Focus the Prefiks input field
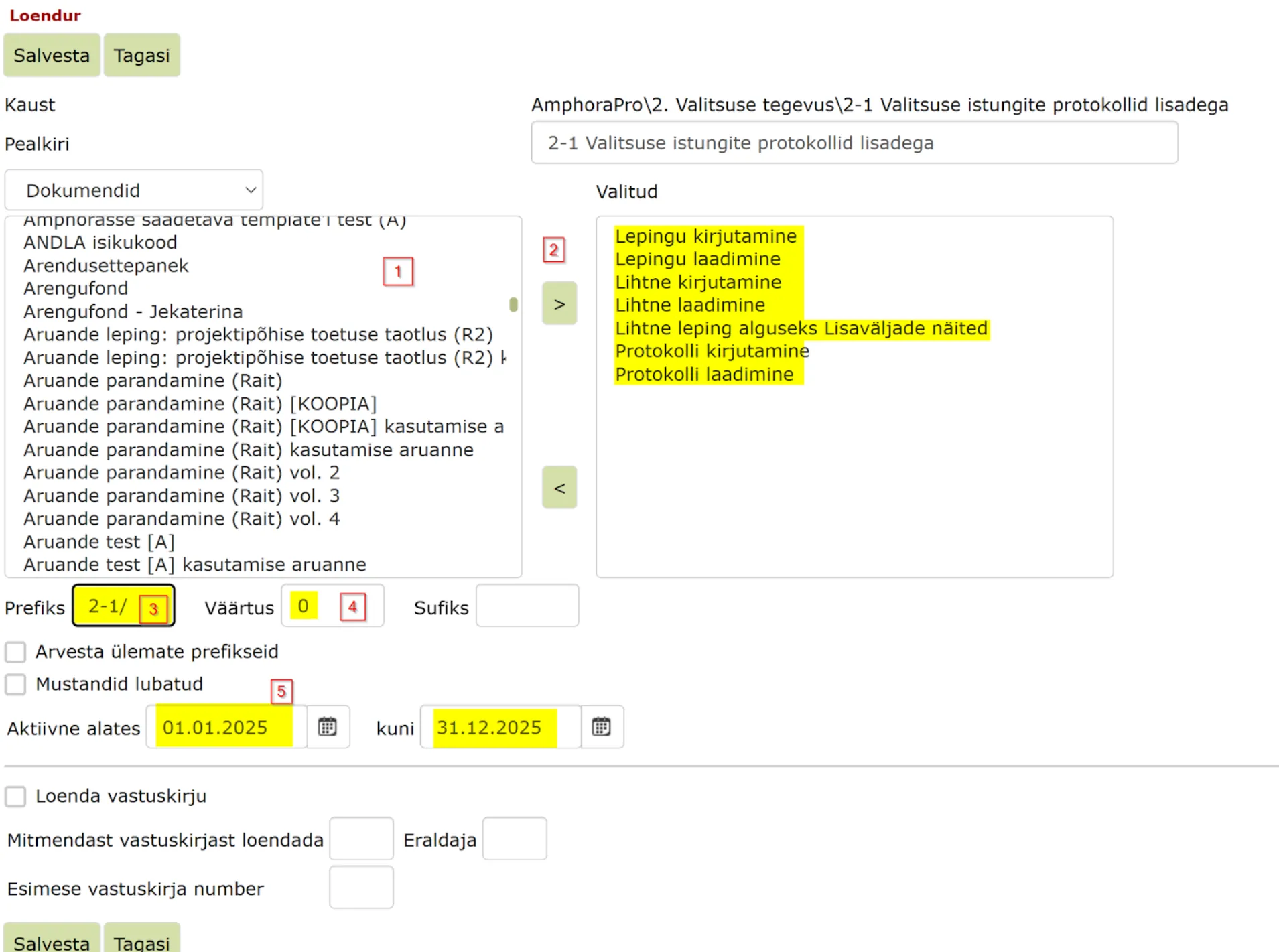Screen dimensions: 1279x952 click(x=123, y=606)
